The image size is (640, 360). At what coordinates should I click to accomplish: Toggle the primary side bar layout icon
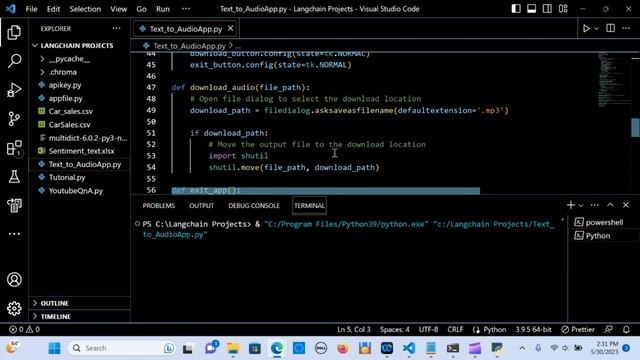[x=516, y=9]
